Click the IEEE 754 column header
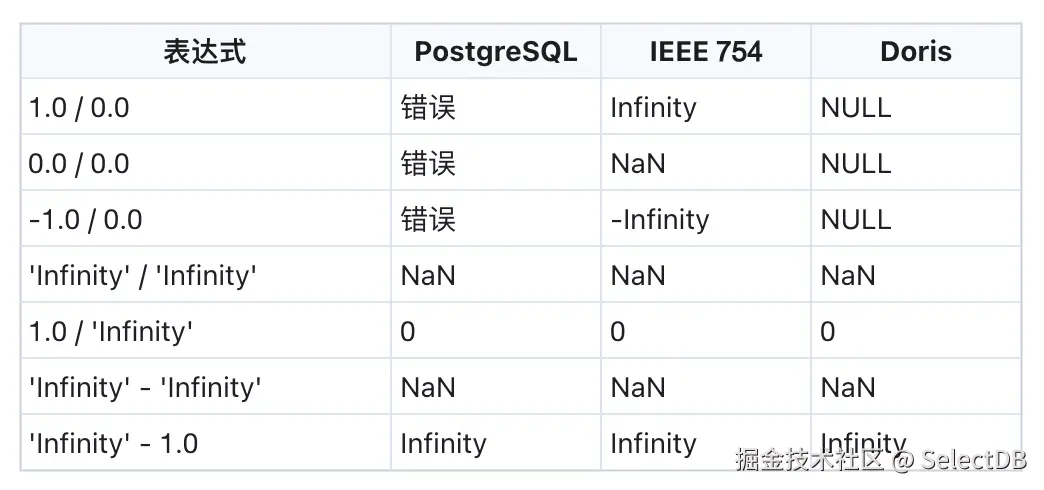This screenshot has width=1044, height=490. [x=705, y=52]
